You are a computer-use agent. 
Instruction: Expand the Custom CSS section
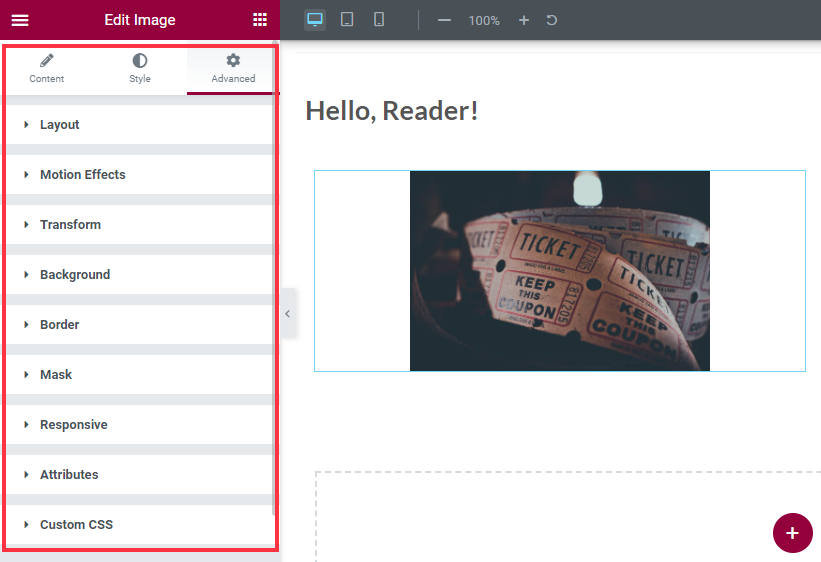tap(140, 524)
